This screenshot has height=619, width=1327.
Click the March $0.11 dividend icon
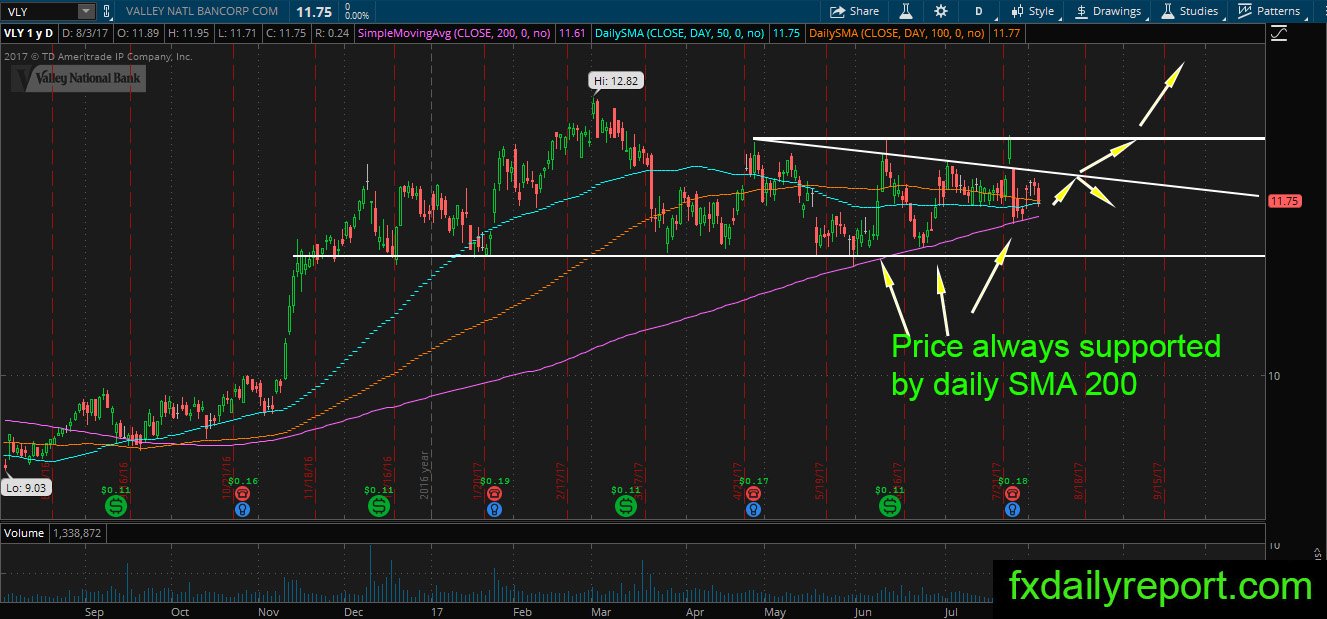[626, 507]
